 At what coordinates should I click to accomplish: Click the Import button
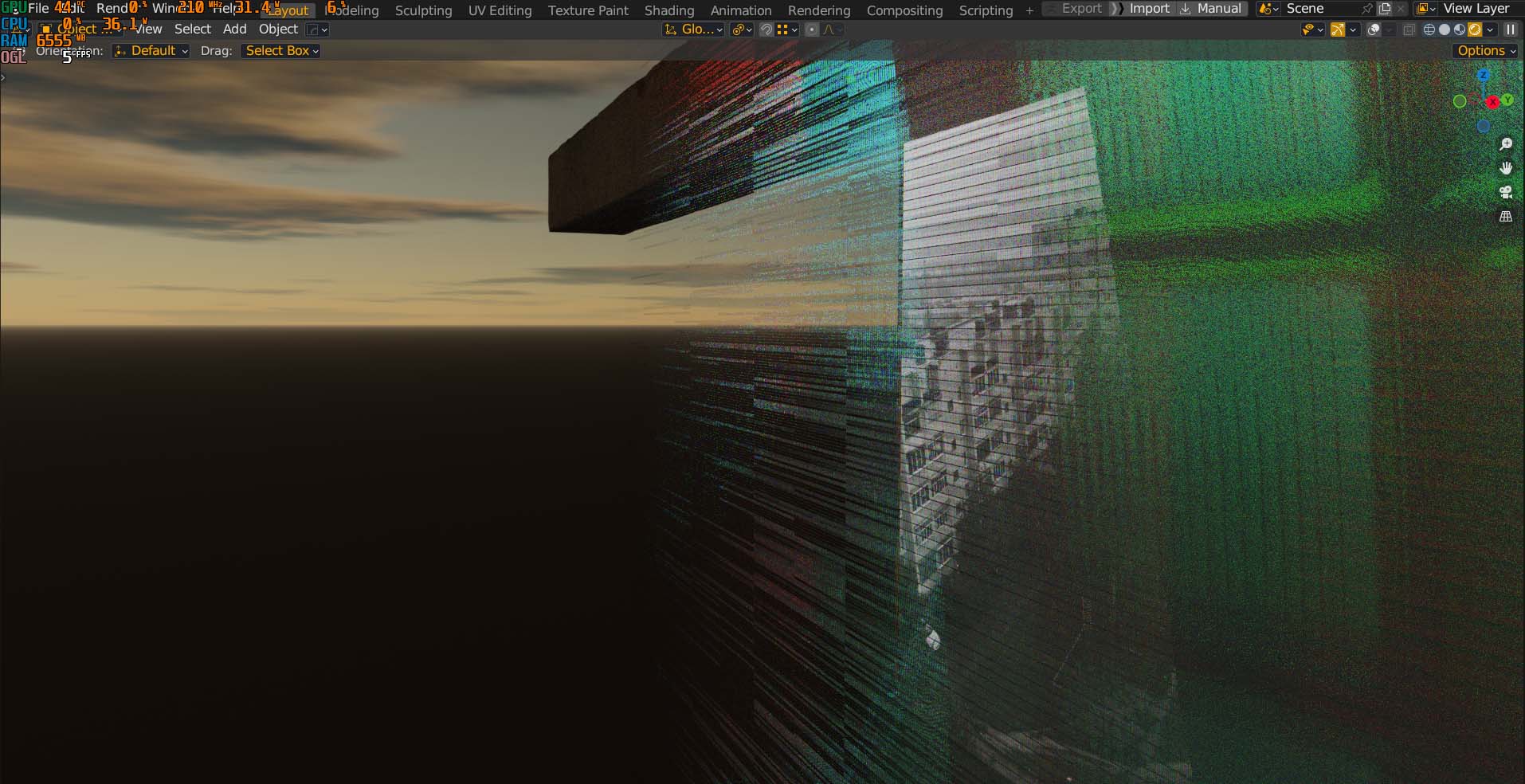pyautogui.click(x=1148, y=9)
